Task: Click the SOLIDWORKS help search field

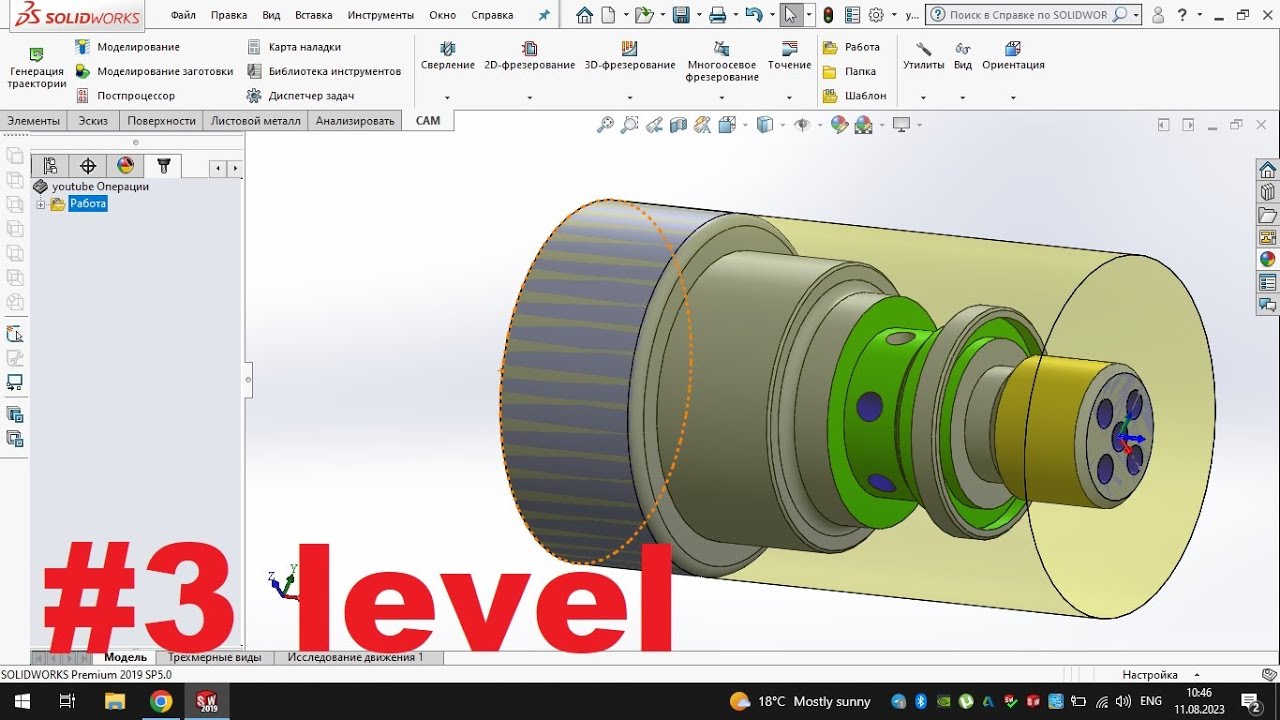Action: [x=1027, y=15]
